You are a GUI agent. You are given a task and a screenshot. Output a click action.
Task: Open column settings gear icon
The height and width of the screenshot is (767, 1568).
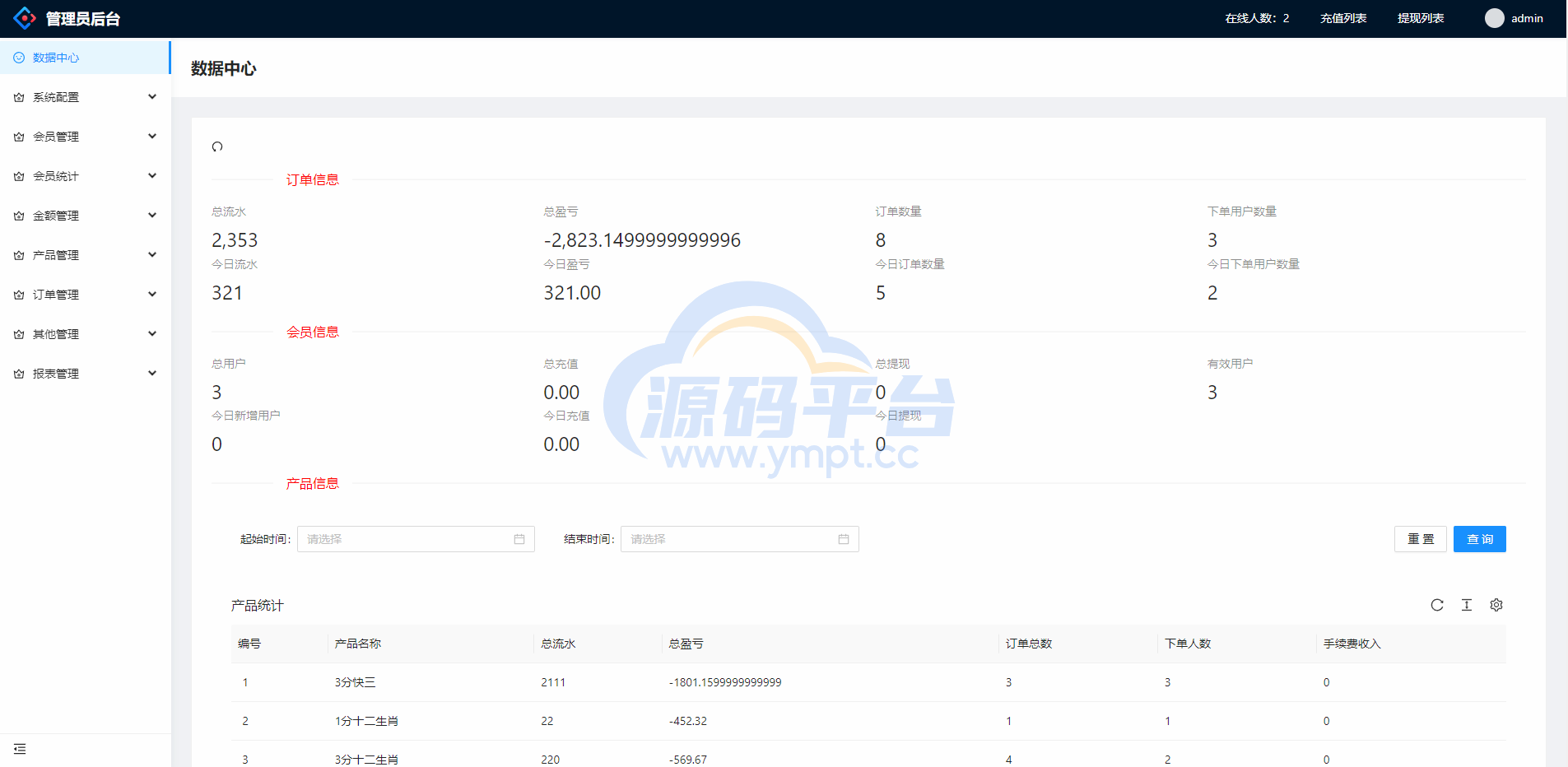coord(1496,605)
